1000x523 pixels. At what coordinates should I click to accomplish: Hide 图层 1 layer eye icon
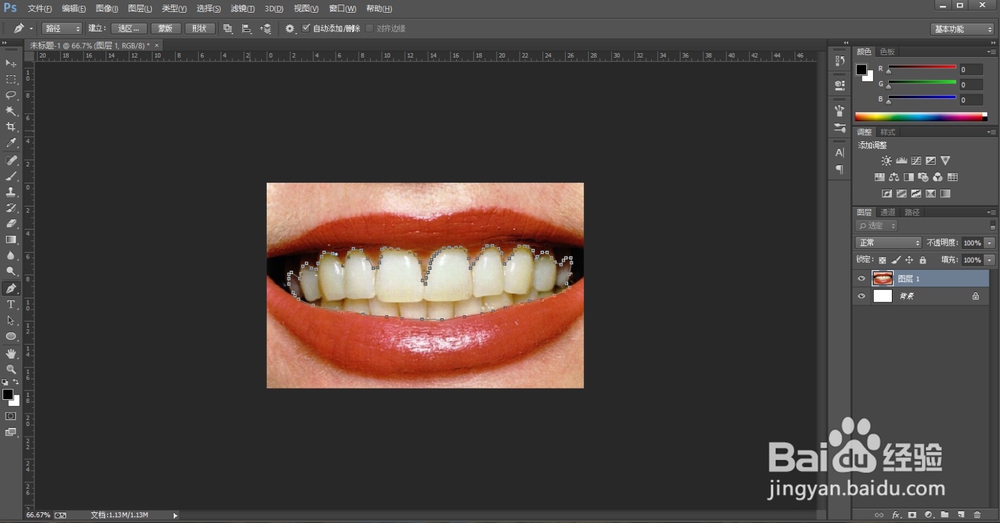click(x=862, y=279)
